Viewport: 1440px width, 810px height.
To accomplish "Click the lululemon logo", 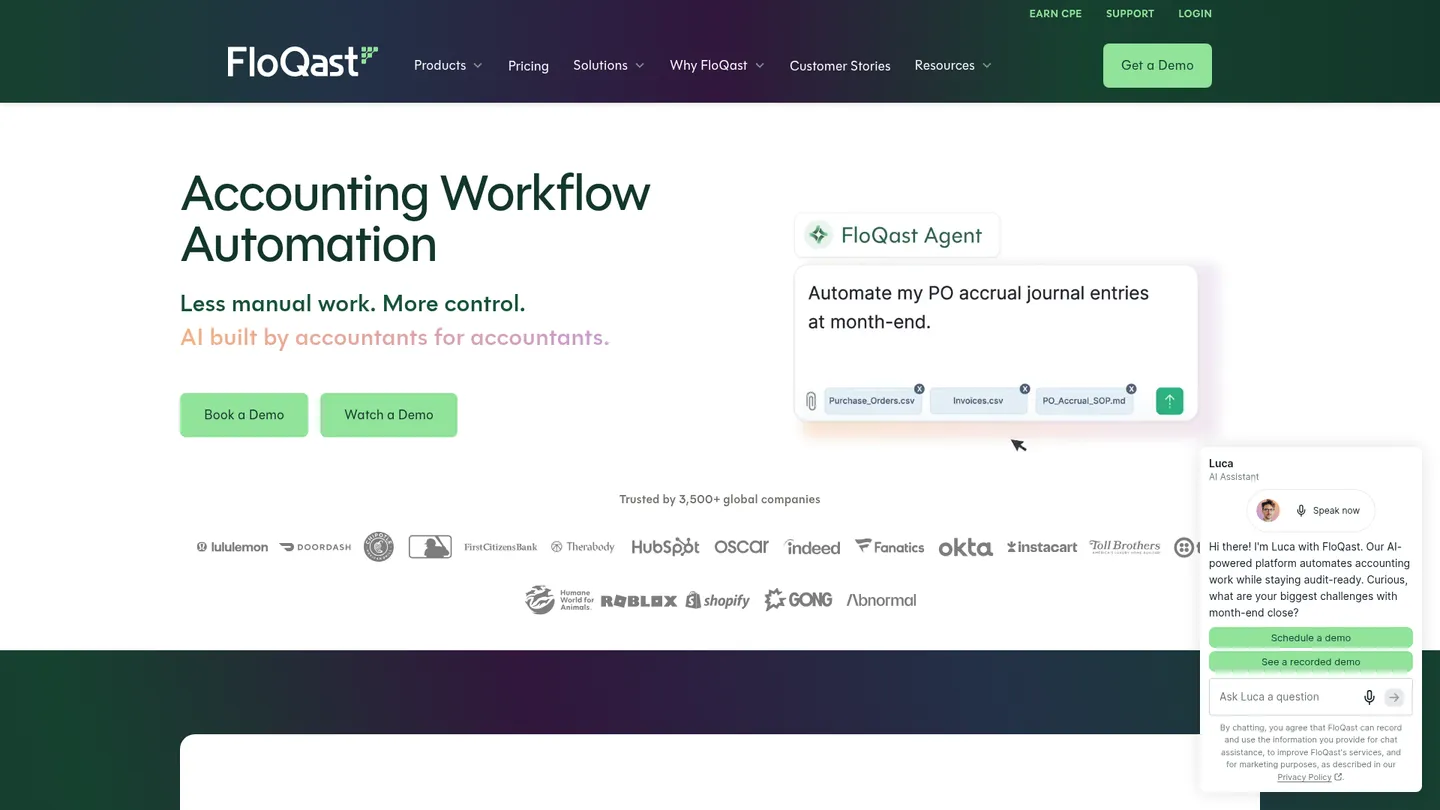I will tap(232, 547).
